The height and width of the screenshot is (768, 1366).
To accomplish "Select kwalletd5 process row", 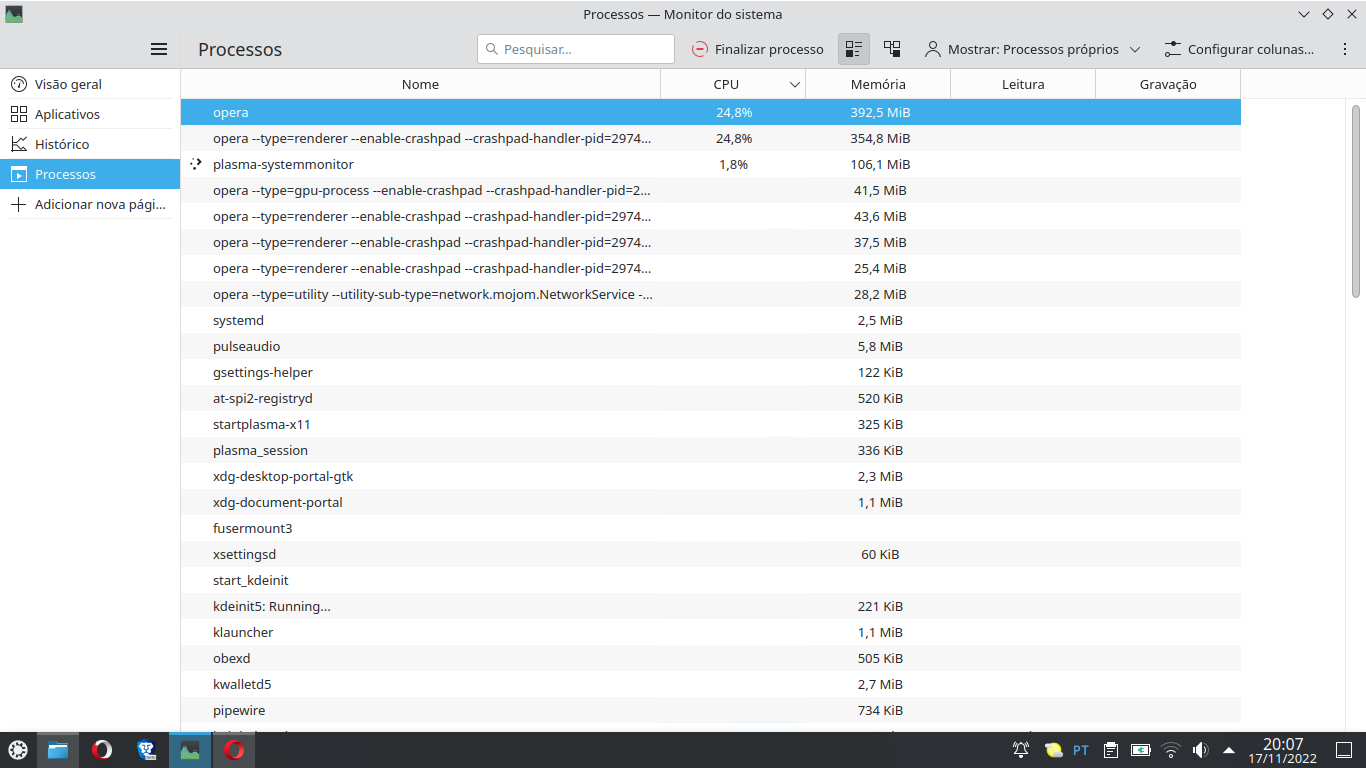I will [711, 684].
